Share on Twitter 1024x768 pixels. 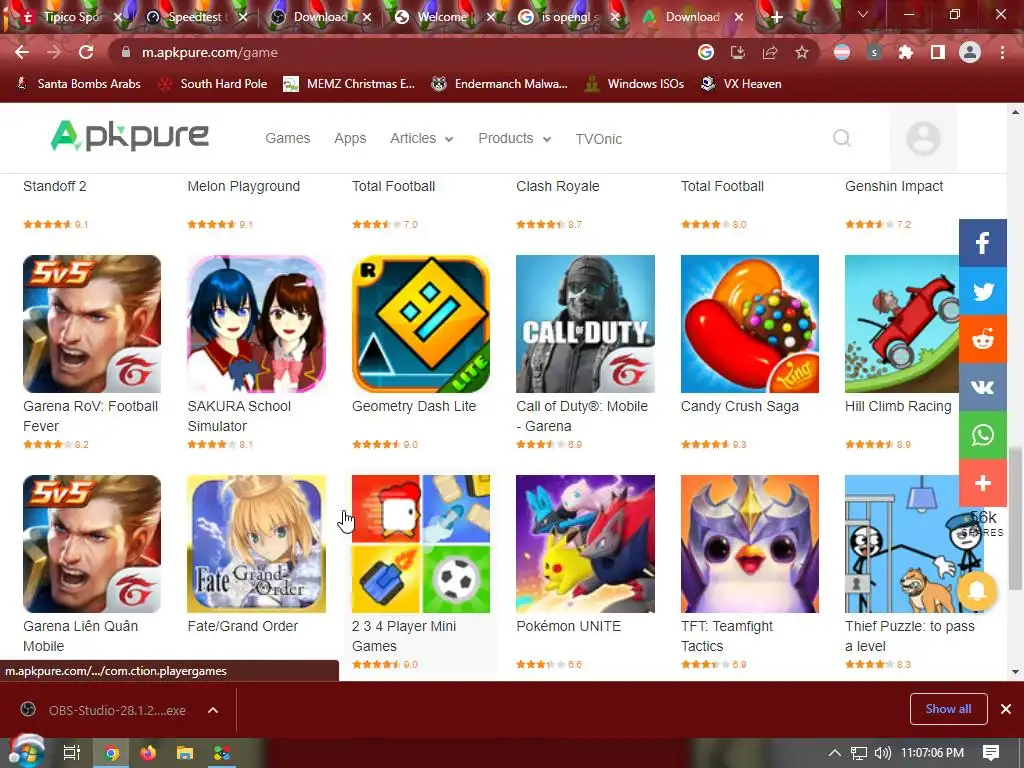(983, 291)
